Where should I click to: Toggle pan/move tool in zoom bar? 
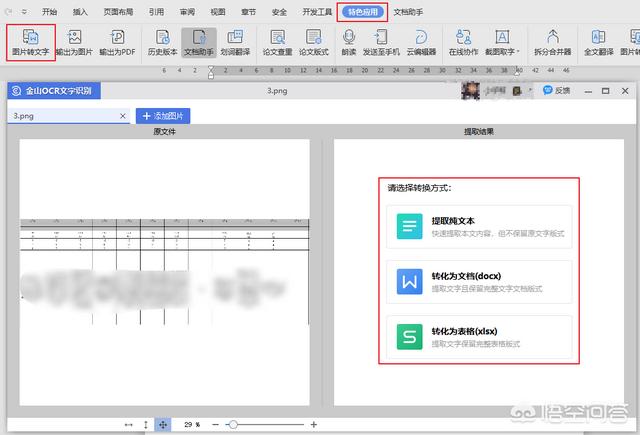[x=163, y=424]
